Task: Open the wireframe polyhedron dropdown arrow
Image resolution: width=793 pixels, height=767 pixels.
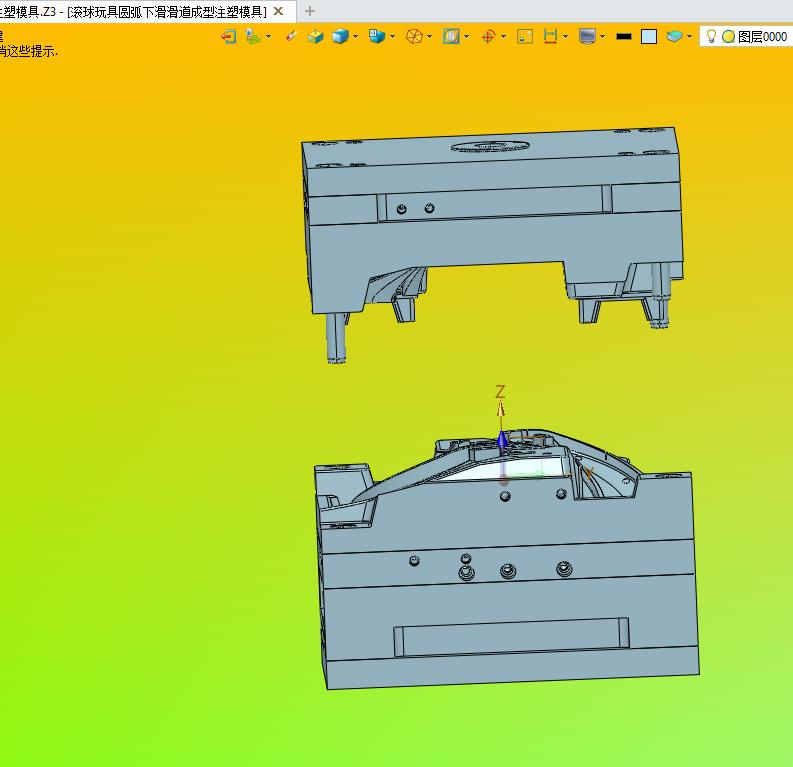Action: coord(430,36)
